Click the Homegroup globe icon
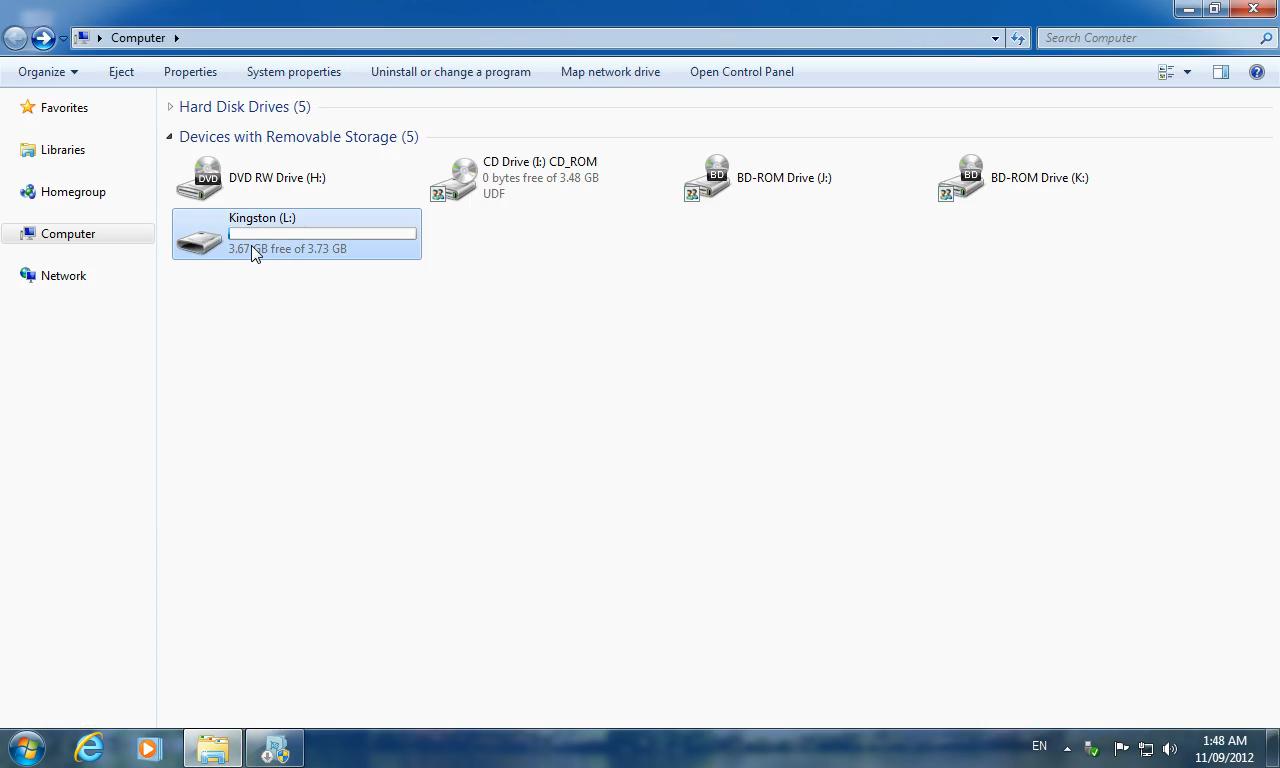Viewport: 1280px width, 768px height. [x=28, y=192]
